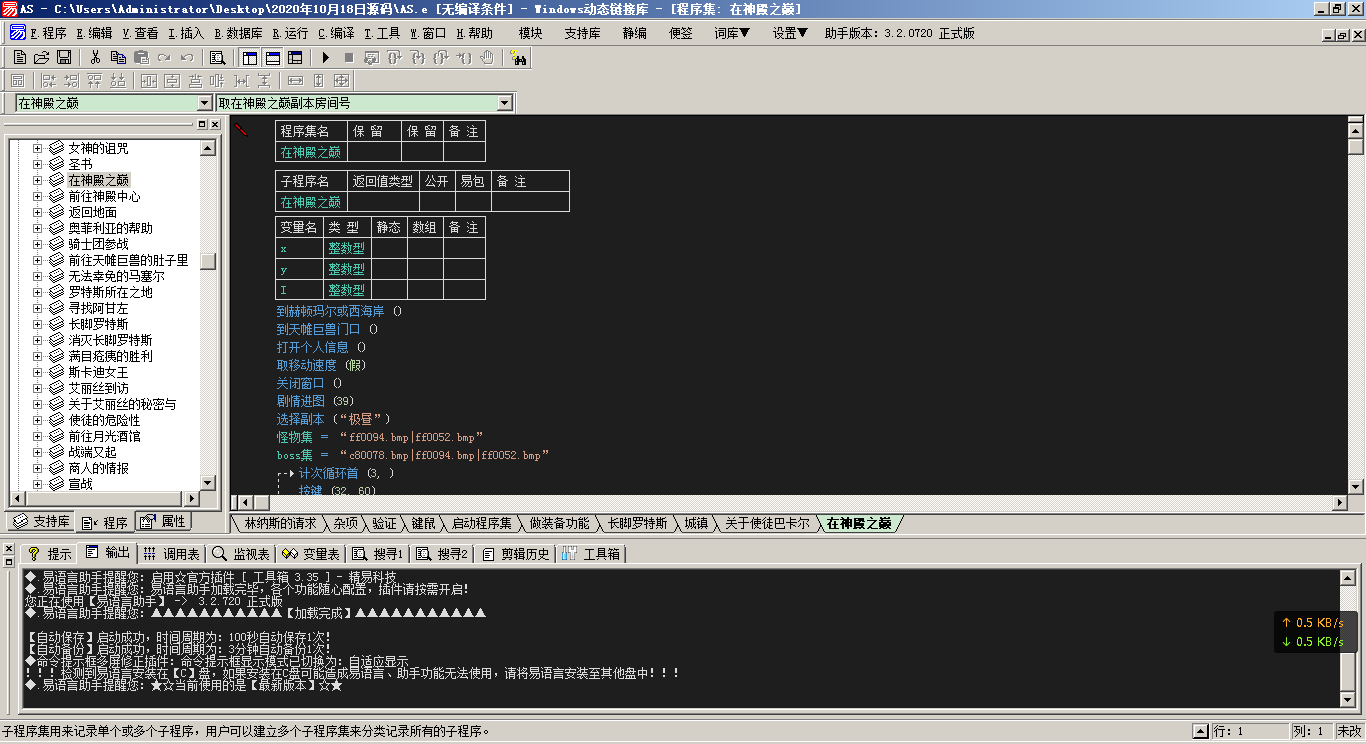Viewport: 1366px width, 744px height.
Task: Click the tree panel vertical scrollbar thumb
Action: [x=208, y=262]
